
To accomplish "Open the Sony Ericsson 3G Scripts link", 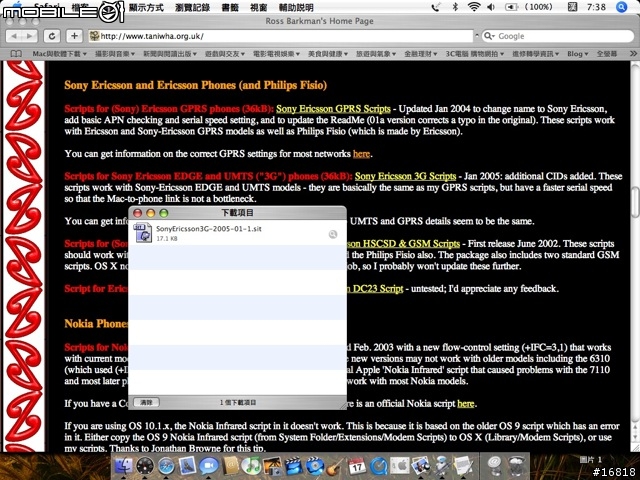I will (x=405, y=176).
